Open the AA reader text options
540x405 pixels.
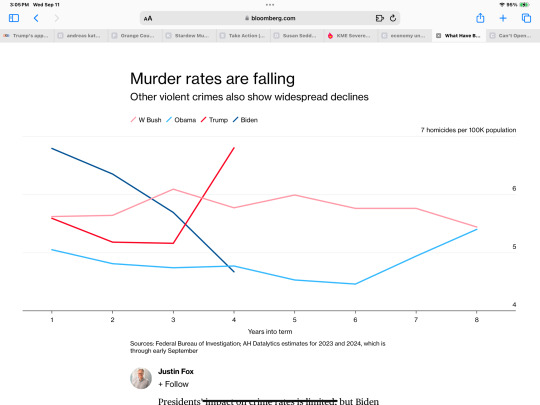pyautogui.click(x=148, y=19)
